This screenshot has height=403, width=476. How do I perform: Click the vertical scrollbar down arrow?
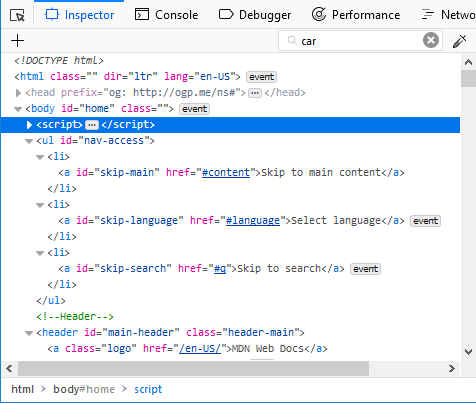click(x=468, y=352)
